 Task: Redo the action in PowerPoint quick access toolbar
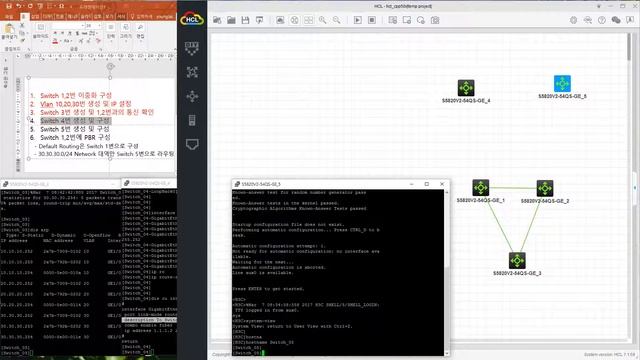pyautogui.click(x=29, y=6)
